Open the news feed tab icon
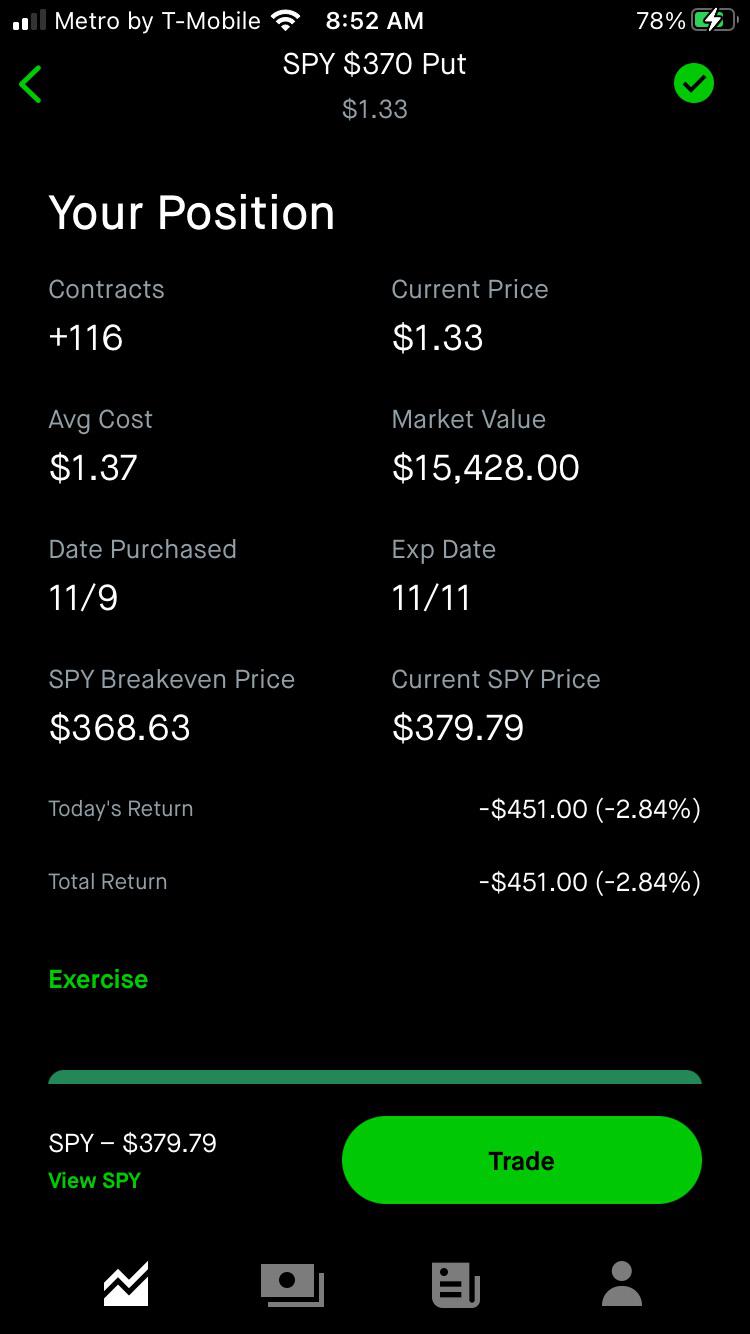The width and height of the screenshot is (750, 1334). click(456, 1284)
